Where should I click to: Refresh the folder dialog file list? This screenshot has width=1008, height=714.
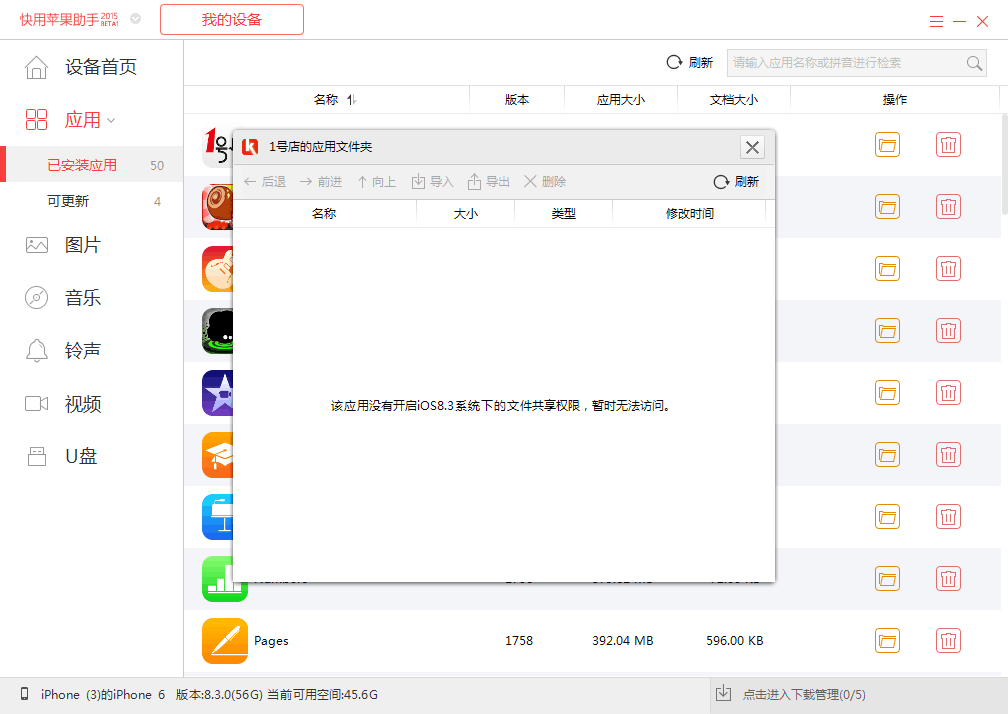point(736,182)
